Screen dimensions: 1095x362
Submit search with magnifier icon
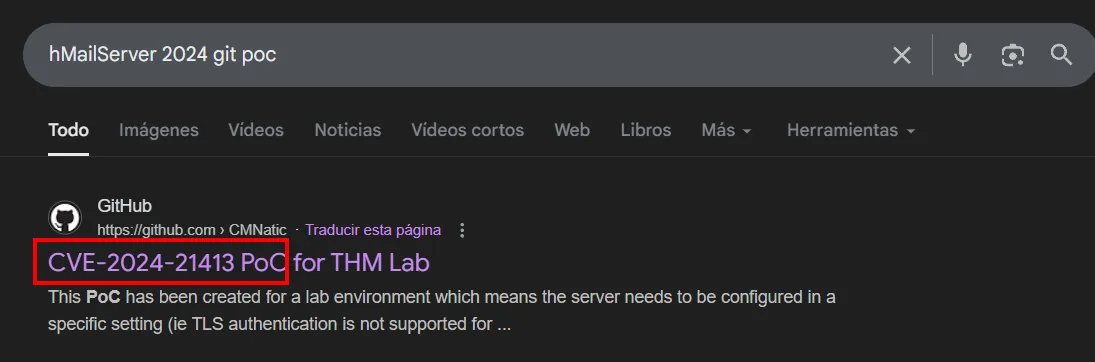(x=1061, y=54)
